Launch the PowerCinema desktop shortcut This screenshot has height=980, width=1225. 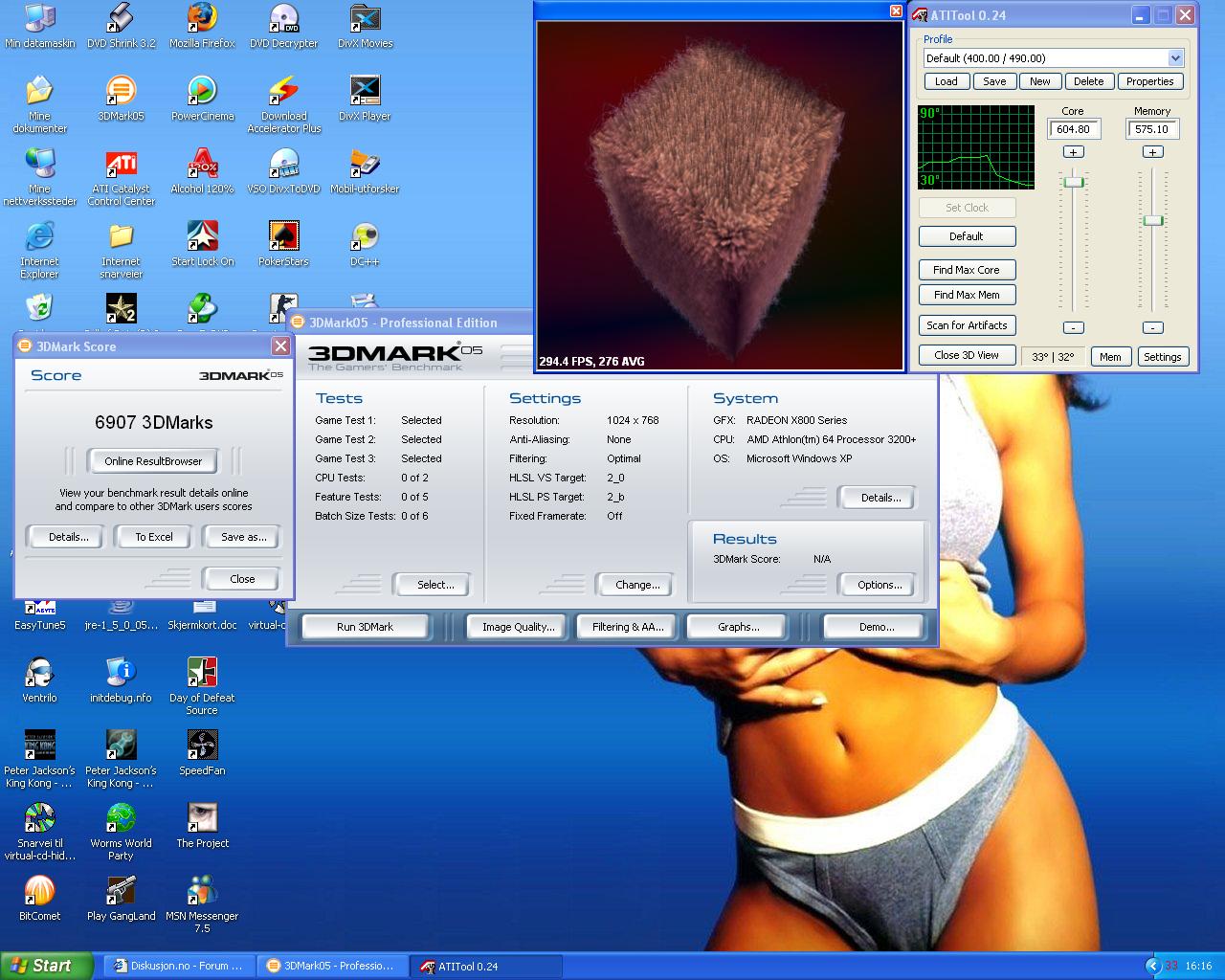202,99
